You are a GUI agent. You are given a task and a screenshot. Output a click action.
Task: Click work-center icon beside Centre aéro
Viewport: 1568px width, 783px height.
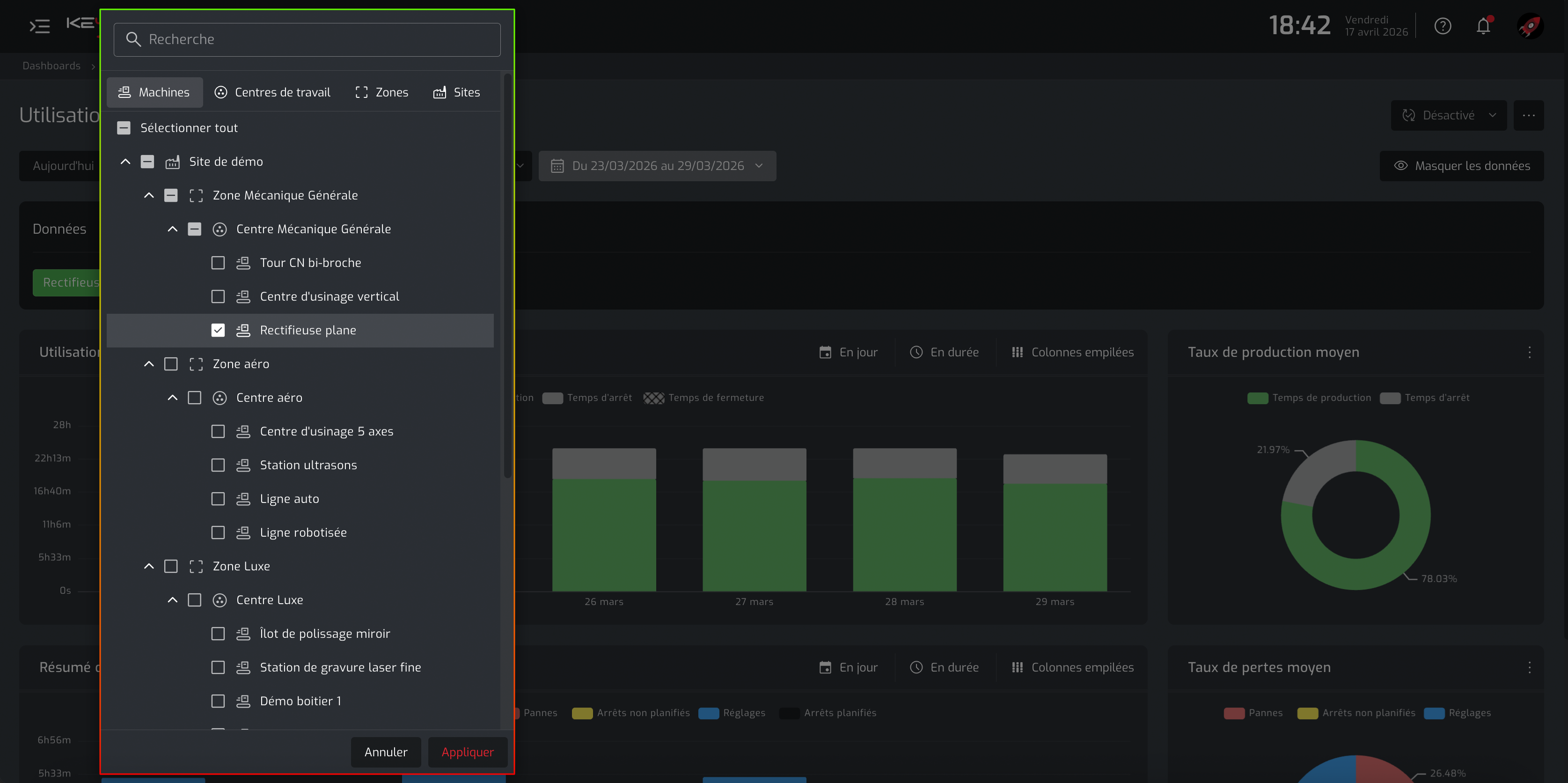point(220,398)
